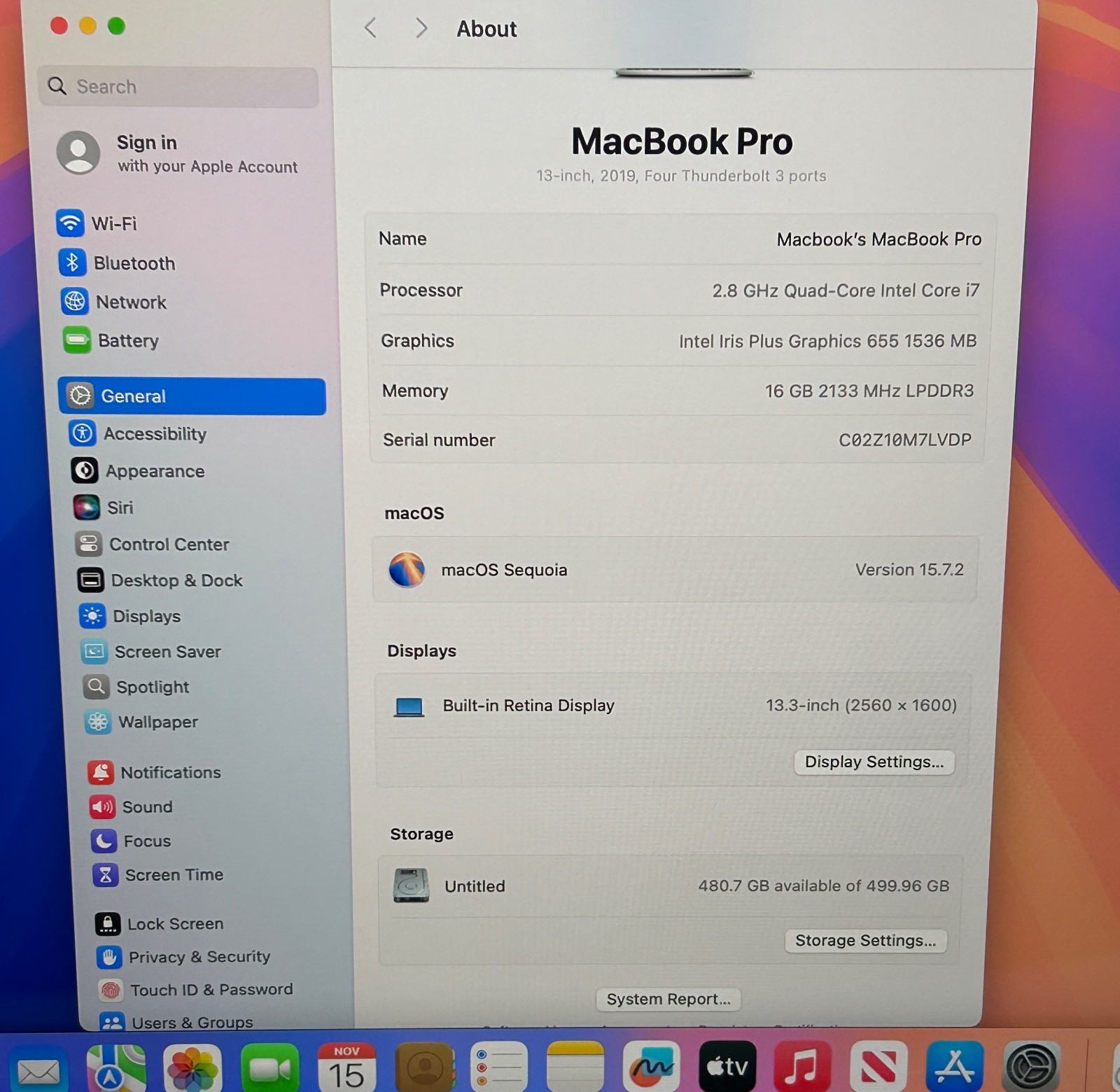Open the Bluetooth settings icon
This screenshot has width=1120, height=1092.
tap(72, 262)
